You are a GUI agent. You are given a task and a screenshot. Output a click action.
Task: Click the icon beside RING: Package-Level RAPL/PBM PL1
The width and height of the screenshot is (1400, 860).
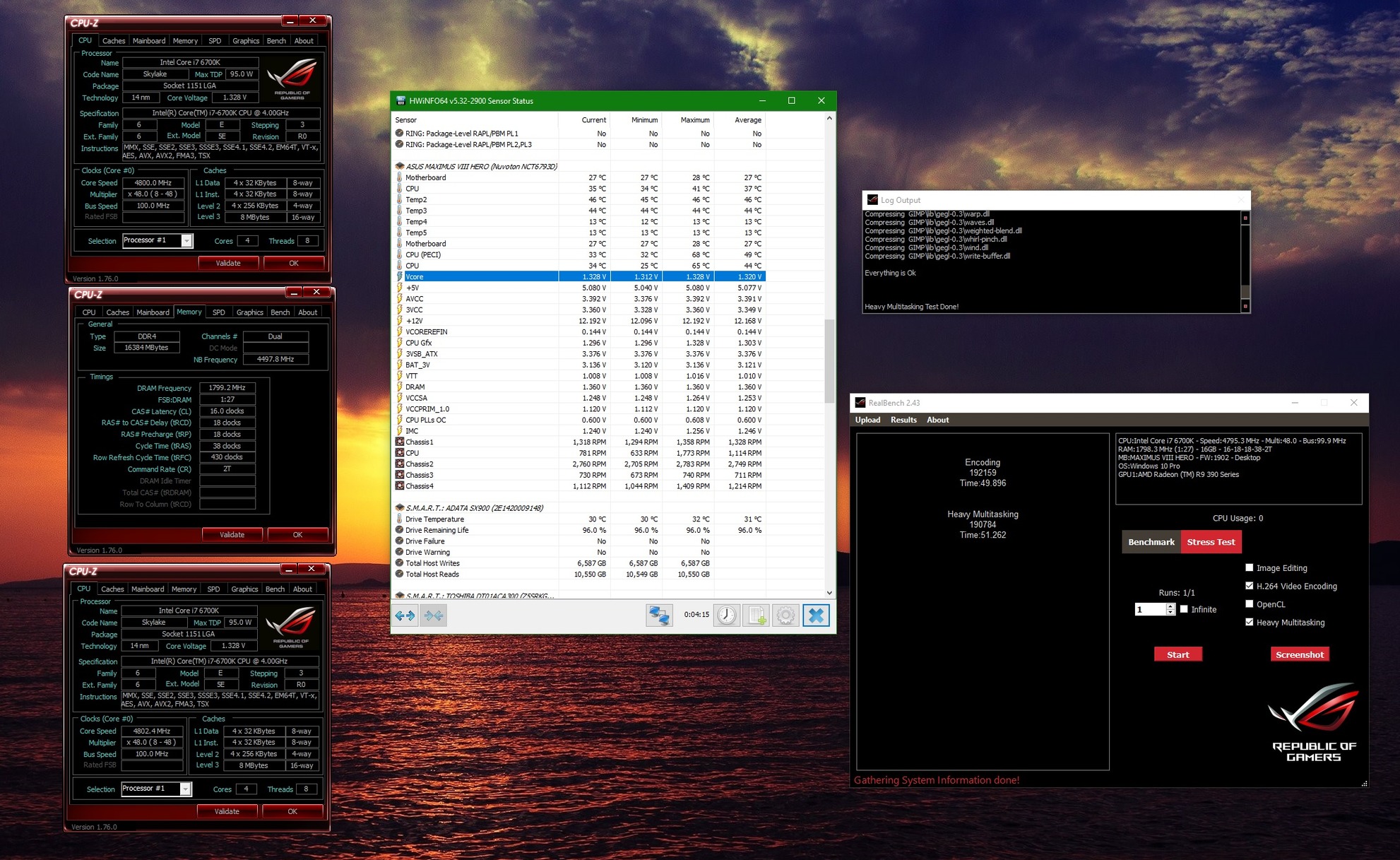399,133
